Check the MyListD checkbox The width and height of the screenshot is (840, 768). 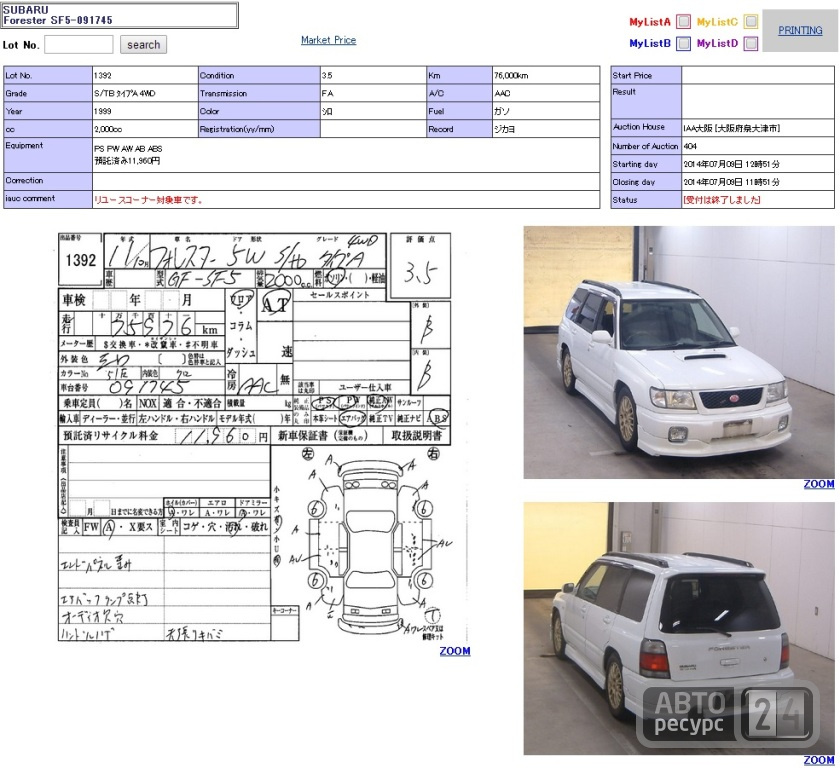(751, 43)
